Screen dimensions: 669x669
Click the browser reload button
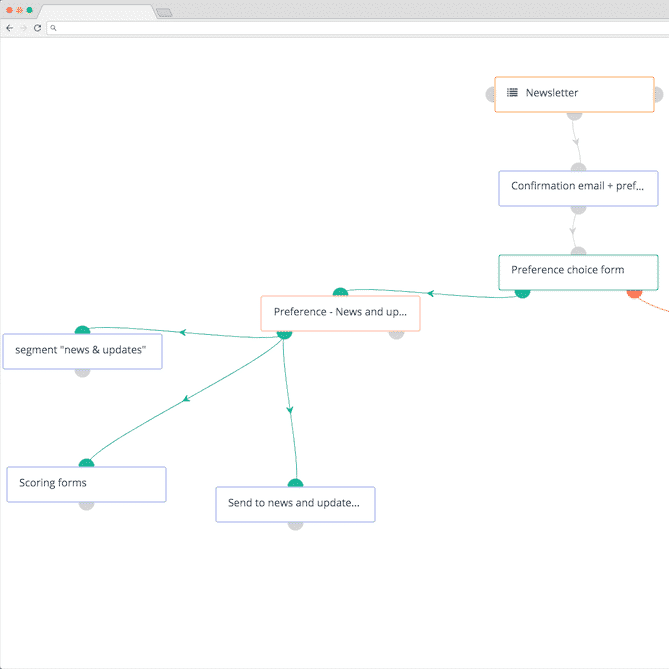tap(37, 28)
